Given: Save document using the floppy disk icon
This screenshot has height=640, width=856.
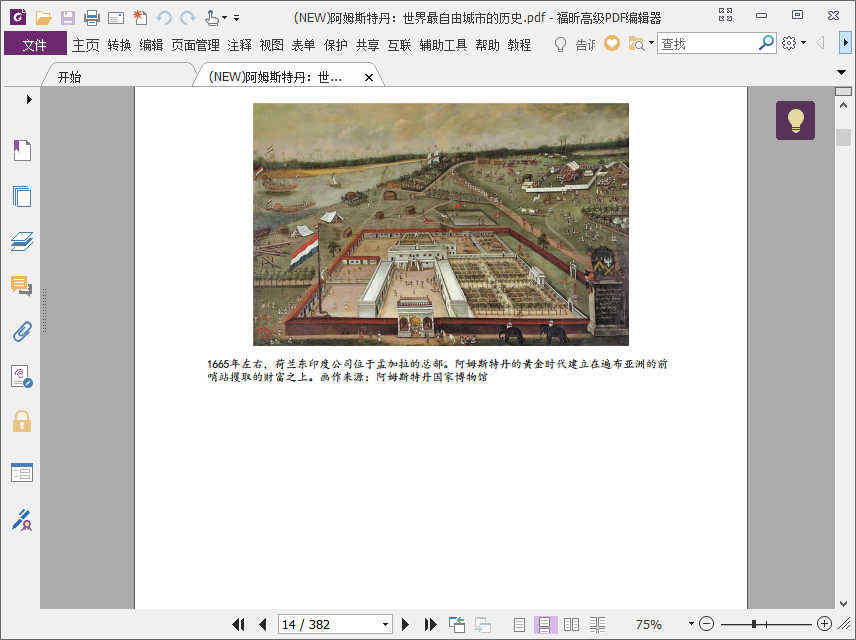Looking at the screenshot, I should coord(68,18).
